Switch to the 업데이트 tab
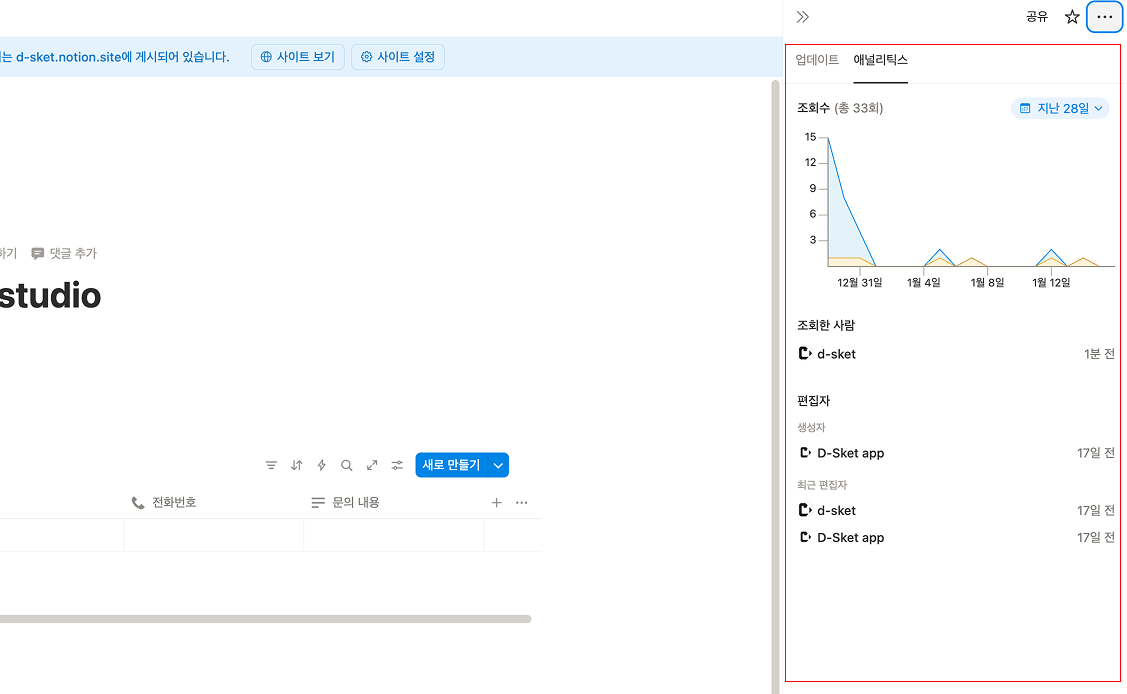 816,61
